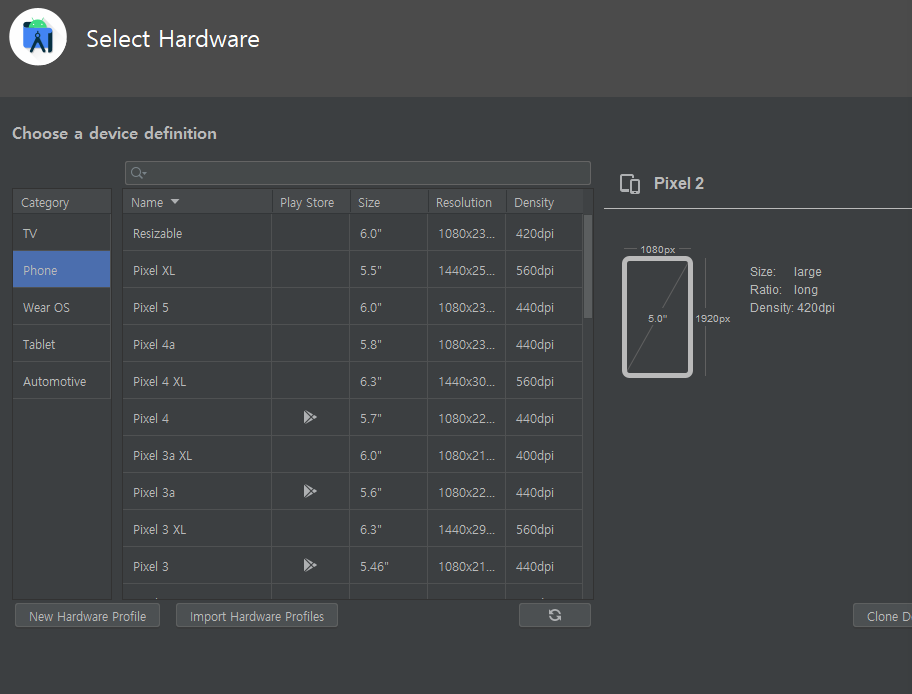Screen dimensions: 912x694
Task: Click the Ratio: long preview label
Action: [x=783, y=289]
